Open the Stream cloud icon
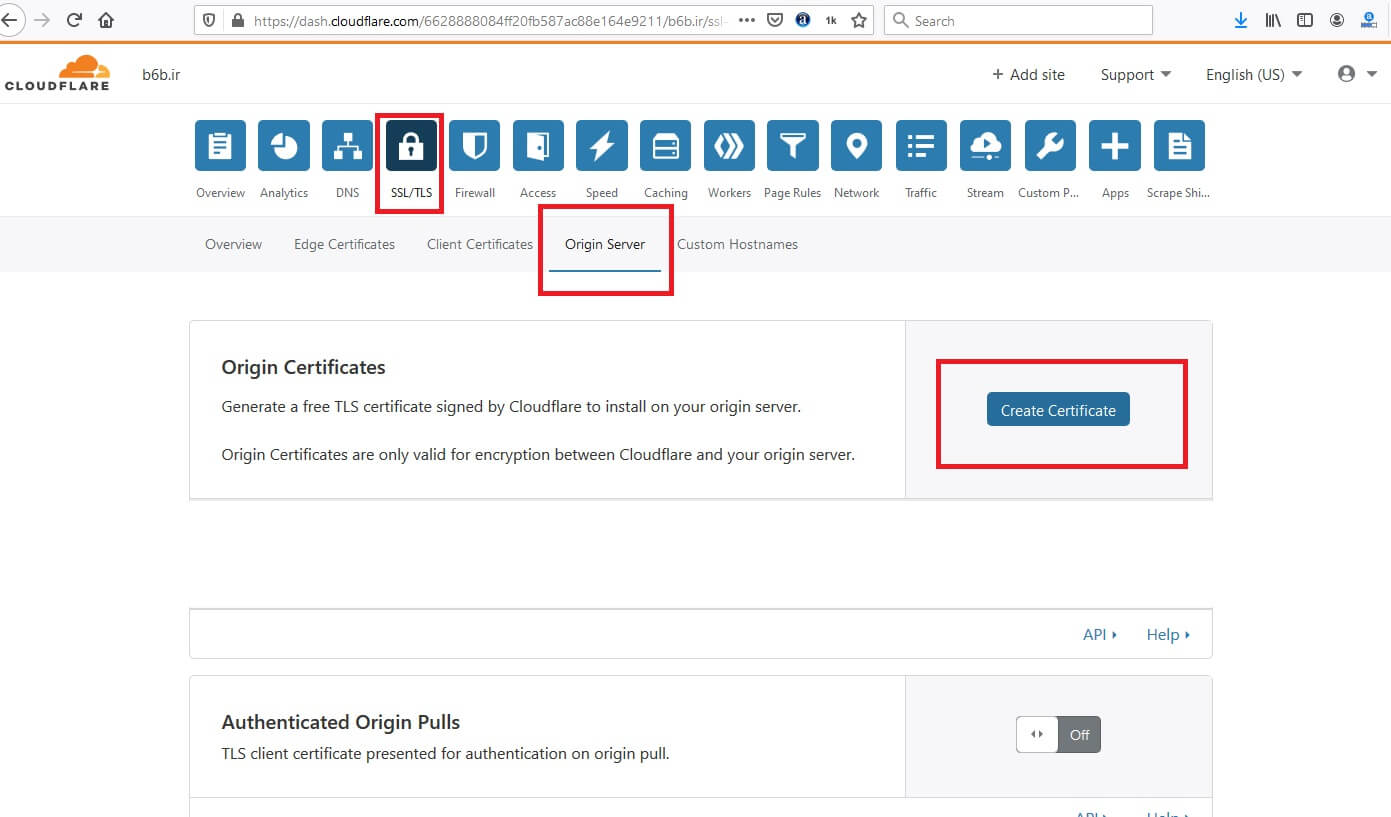1391x817 pixels. (985, 146)
